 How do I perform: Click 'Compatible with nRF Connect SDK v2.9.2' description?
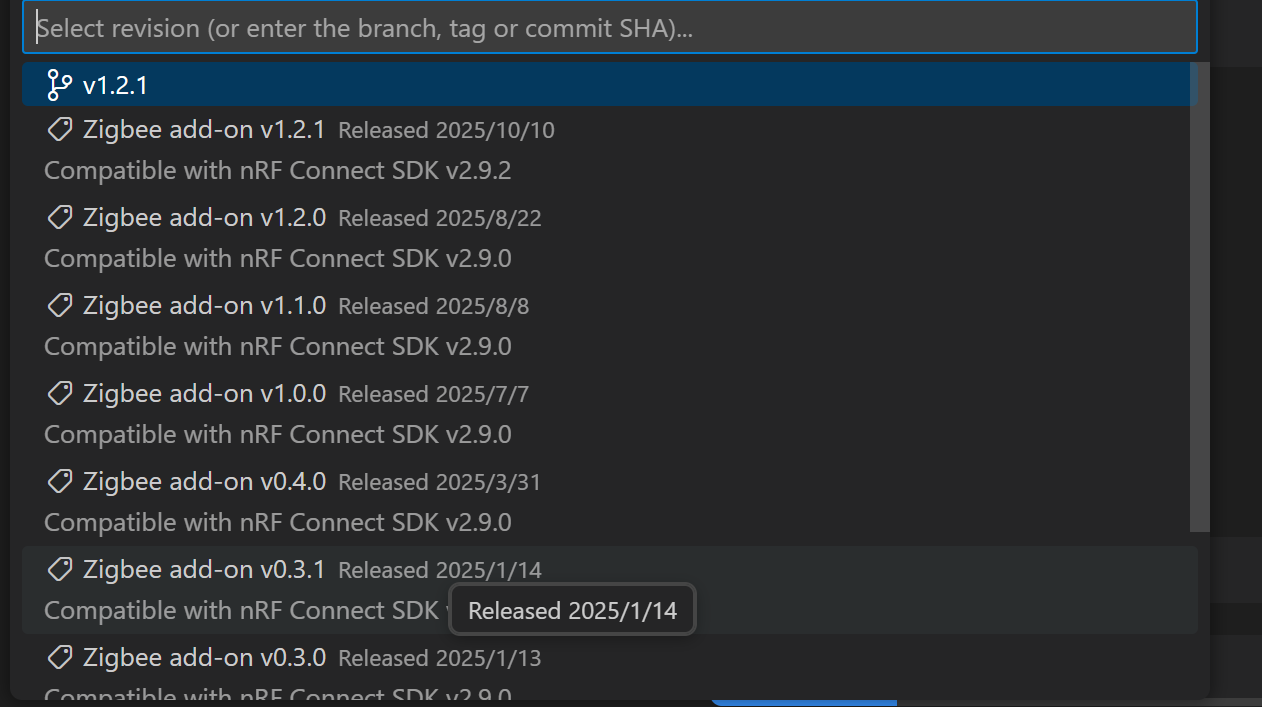pyautogui.click(x=277, y=171)
